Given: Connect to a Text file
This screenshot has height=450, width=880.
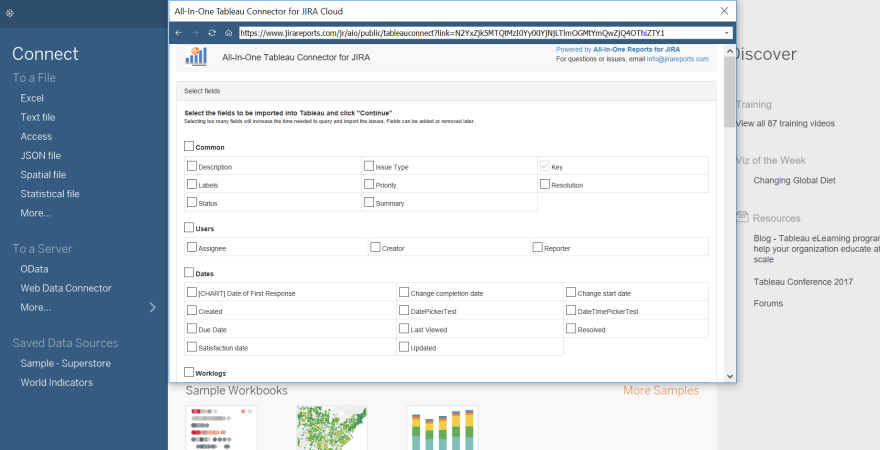Looking at the screenshot, I should [x=38, y=117].
